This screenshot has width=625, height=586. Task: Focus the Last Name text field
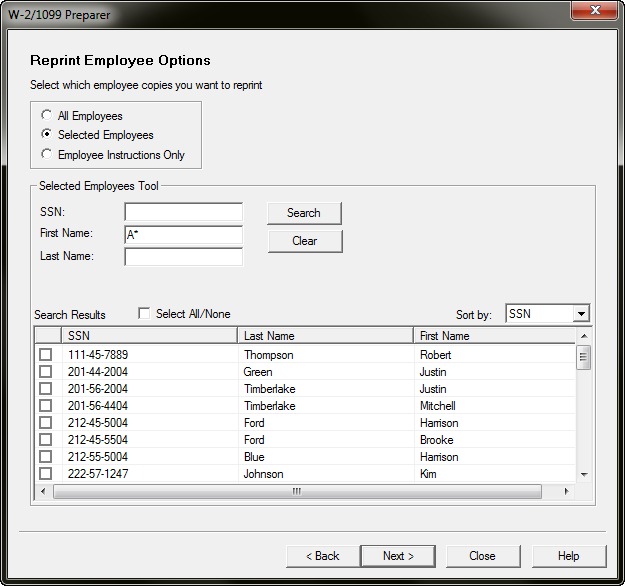[184, 257]
